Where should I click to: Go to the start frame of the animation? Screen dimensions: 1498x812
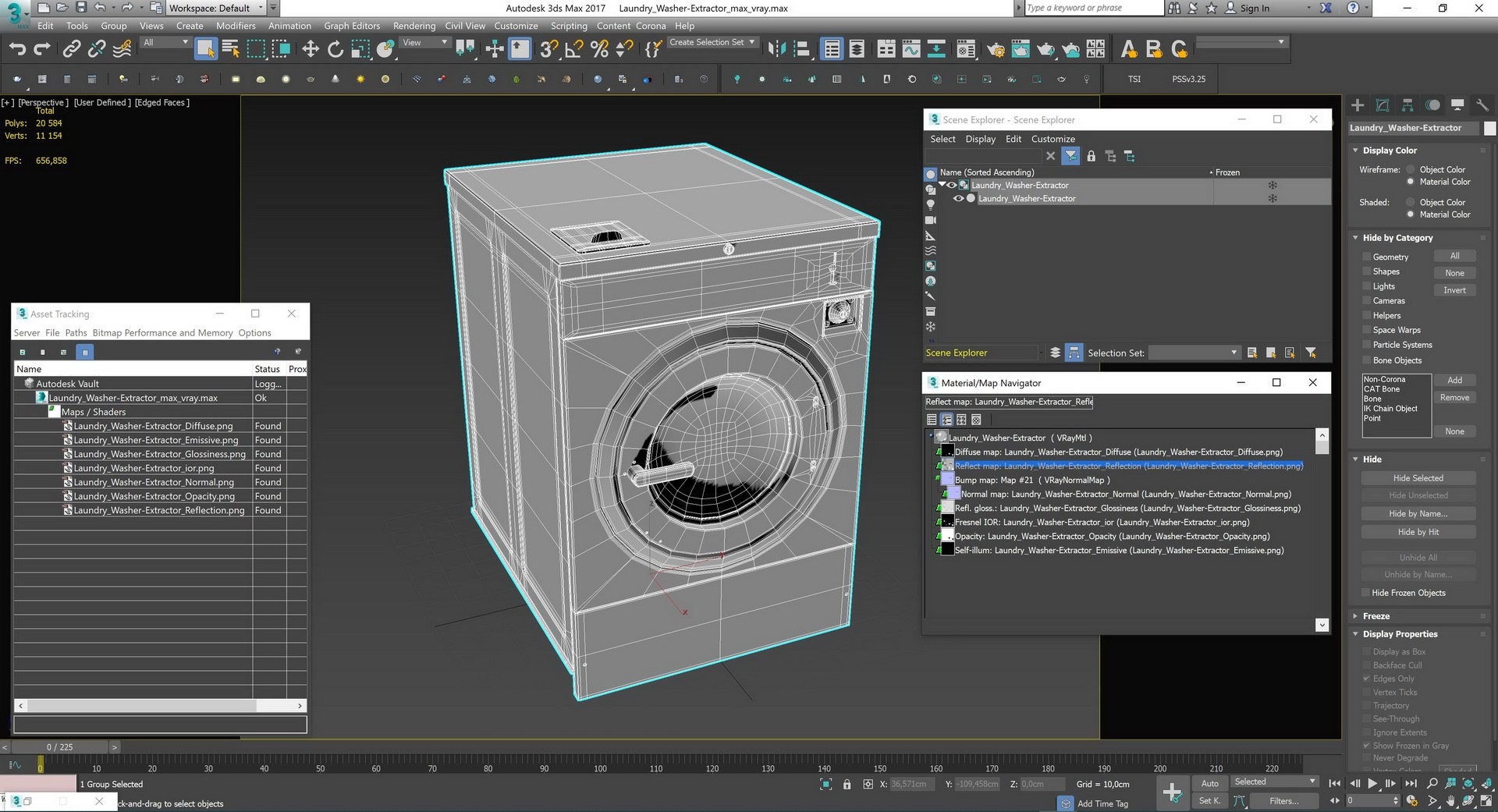(1335, 783)
